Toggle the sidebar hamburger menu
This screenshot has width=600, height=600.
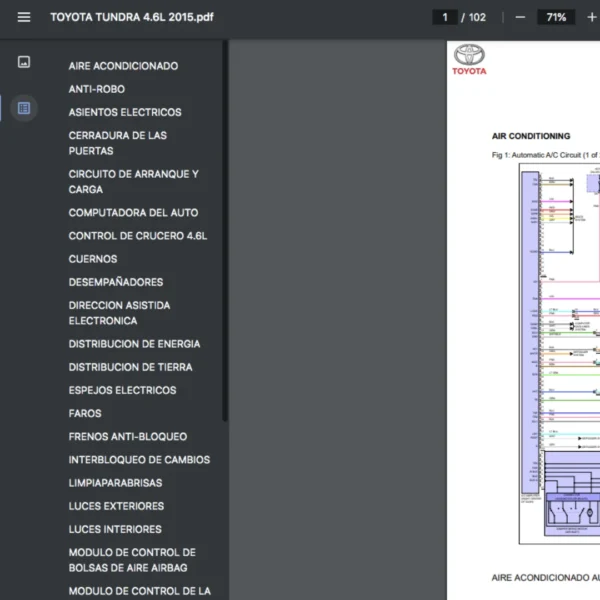click(24, 17)
